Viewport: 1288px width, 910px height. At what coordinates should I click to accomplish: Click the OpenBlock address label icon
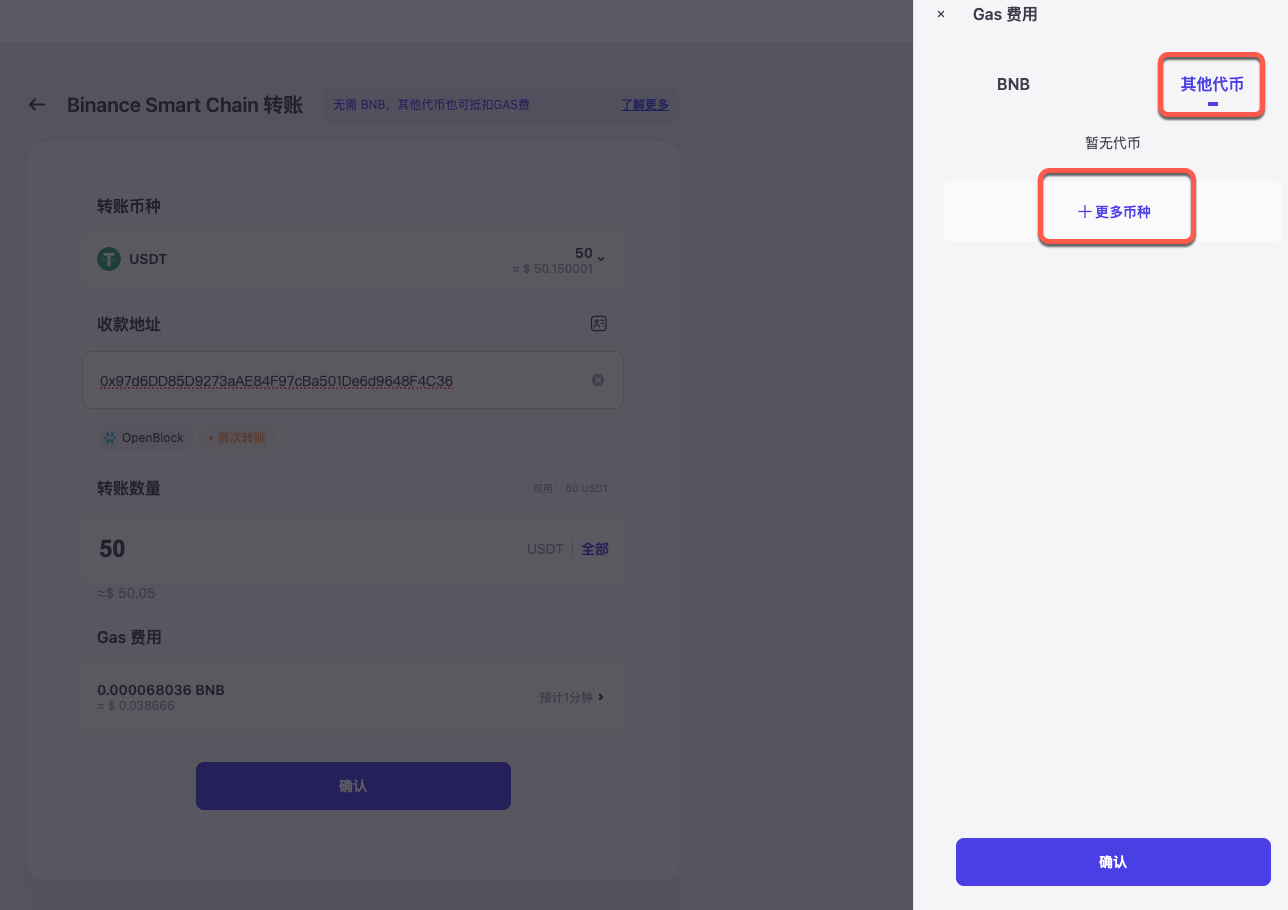(x=110, y=437)
